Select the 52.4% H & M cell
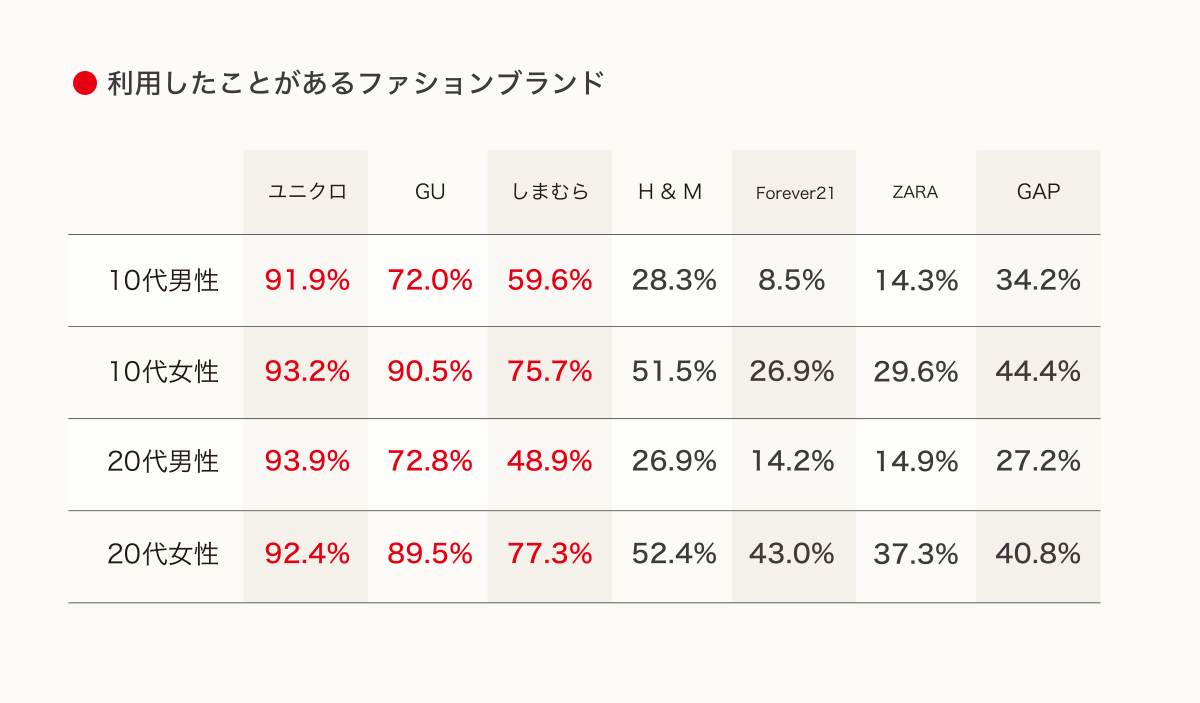Viewport: 1200px width, 703px height. 674,554
